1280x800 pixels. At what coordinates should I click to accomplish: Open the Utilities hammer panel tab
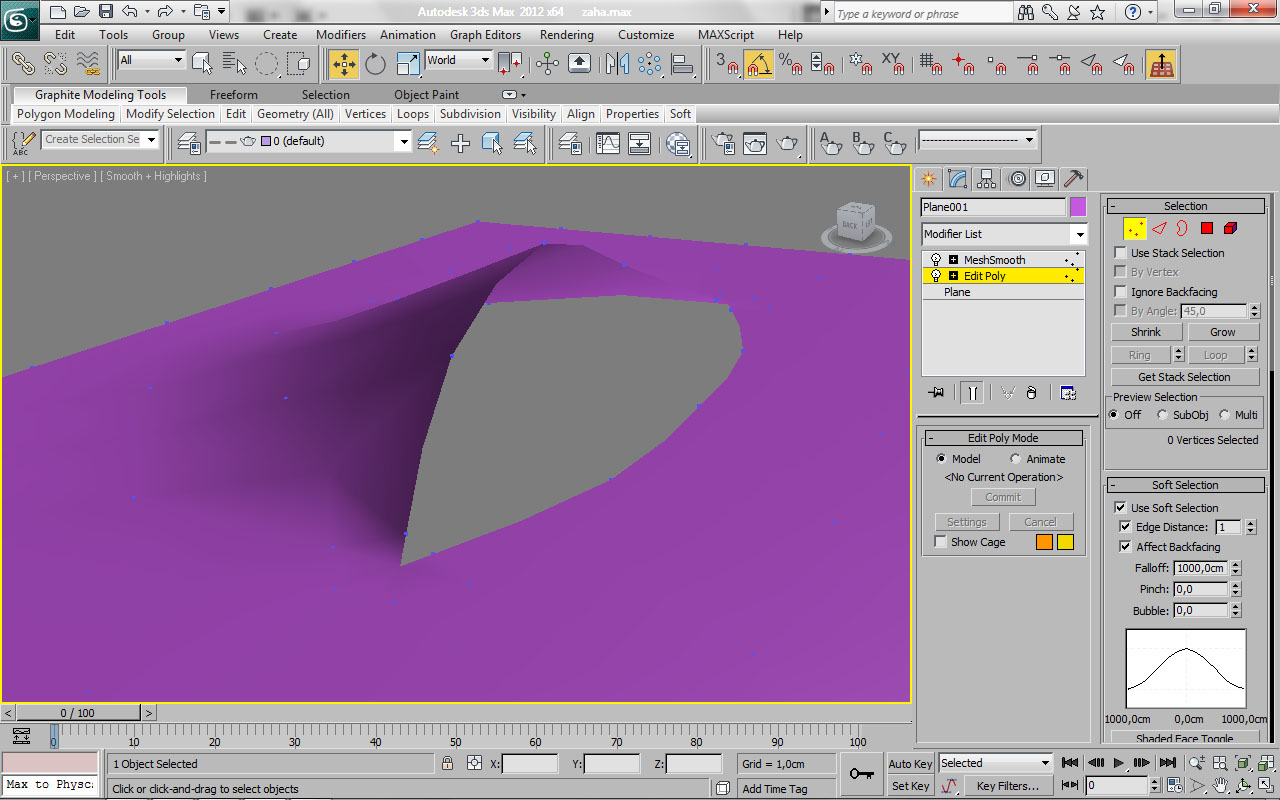pyautogui.click(x=1073, y=179)
